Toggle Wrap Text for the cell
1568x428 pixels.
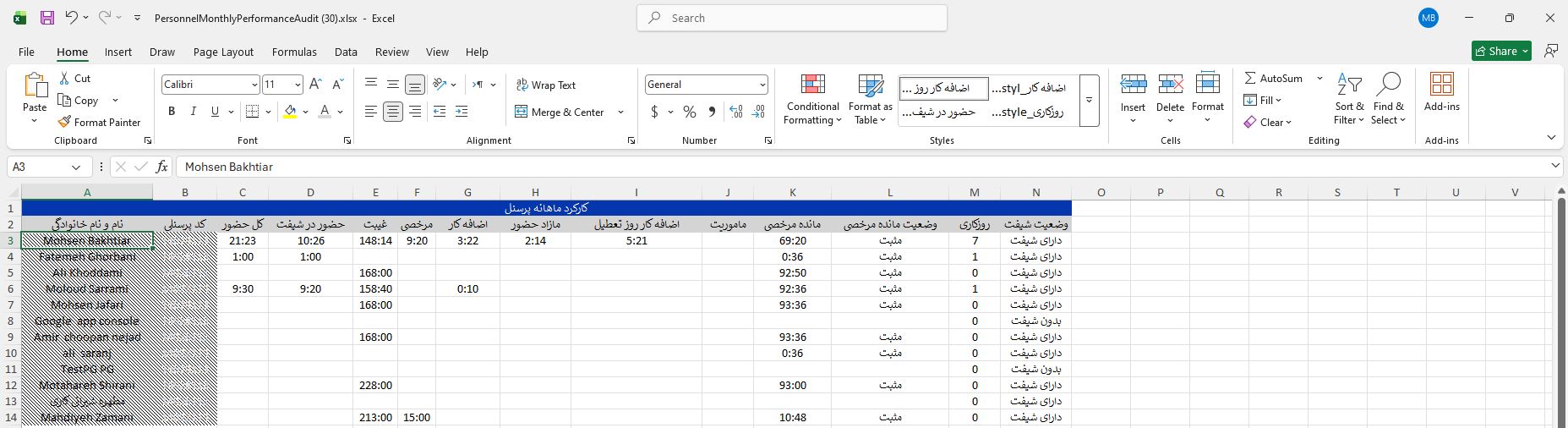(x=545, y=85)
